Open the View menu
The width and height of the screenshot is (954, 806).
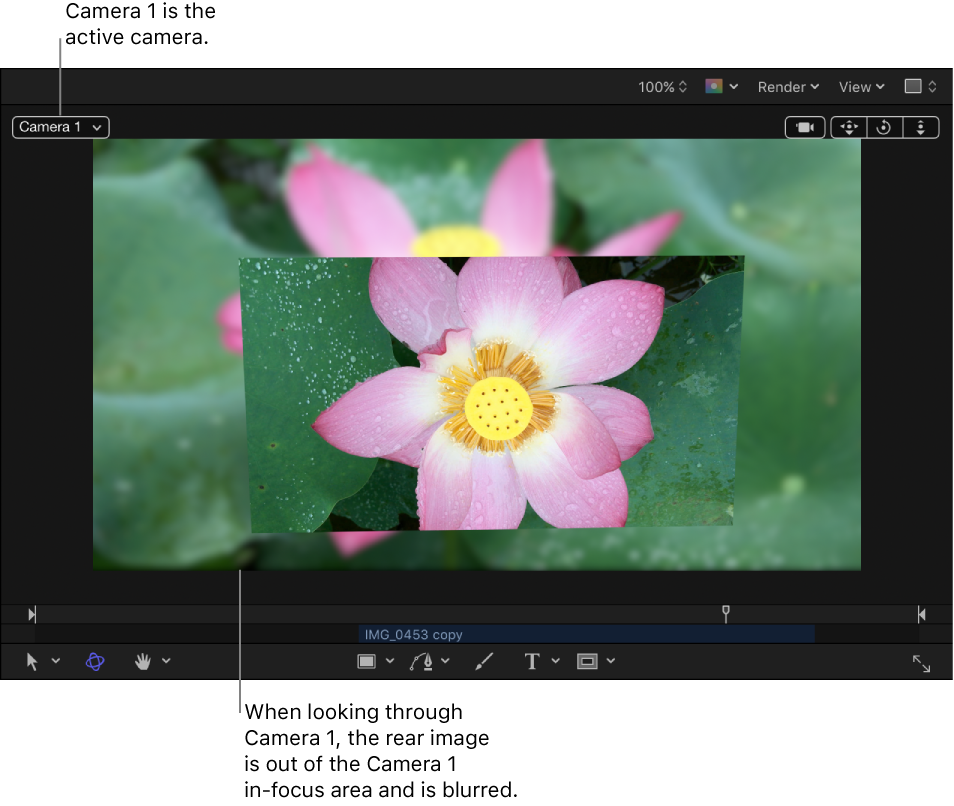(x=859, y=87)
